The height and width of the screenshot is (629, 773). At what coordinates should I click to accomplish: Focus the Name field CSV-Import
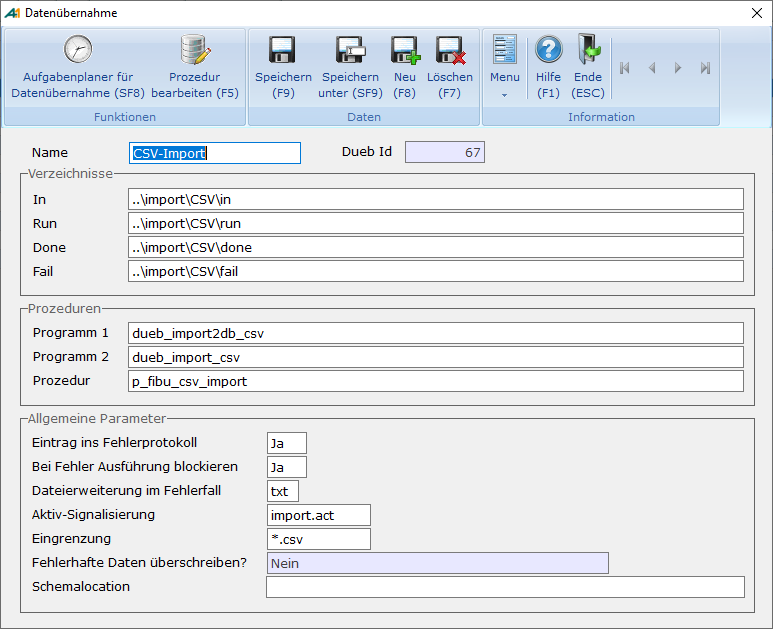click(x=214, y=153)
